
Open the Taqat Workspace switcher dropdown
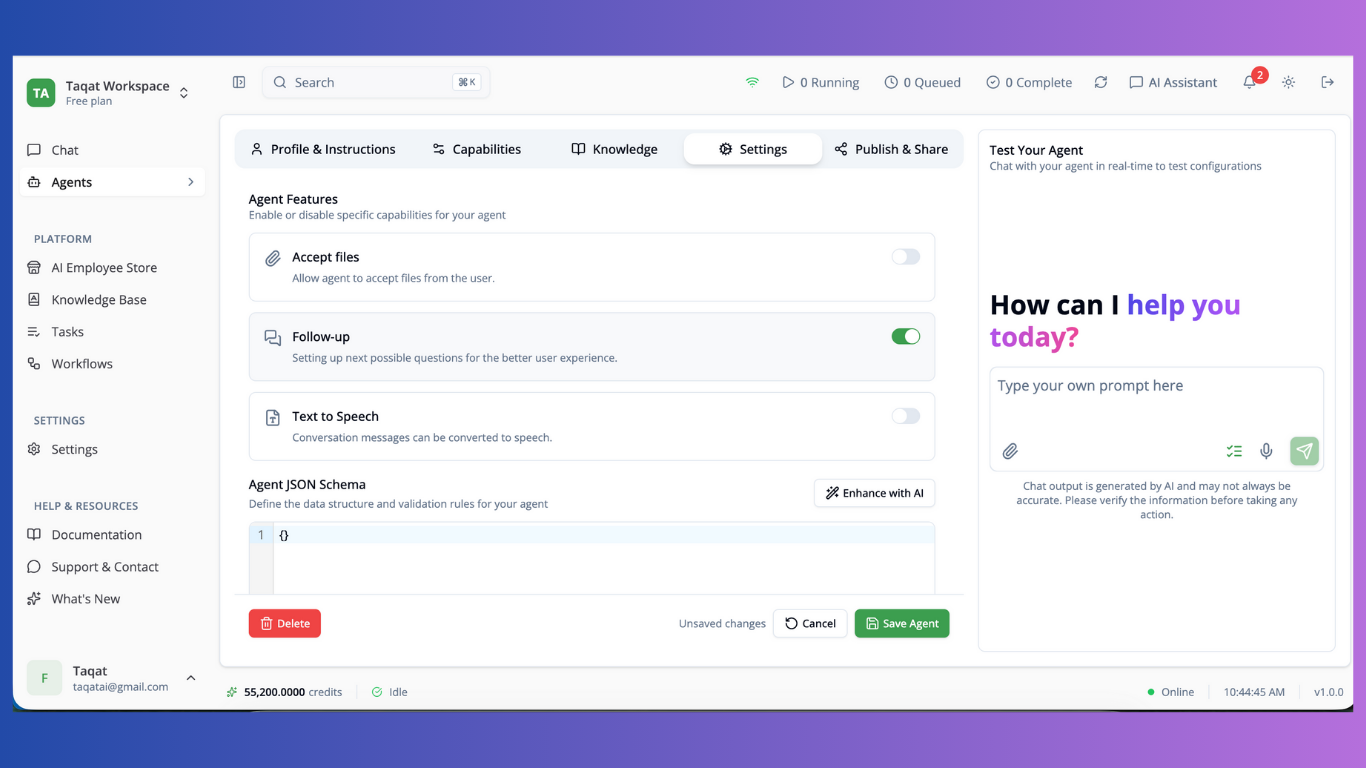coord(184,93)
